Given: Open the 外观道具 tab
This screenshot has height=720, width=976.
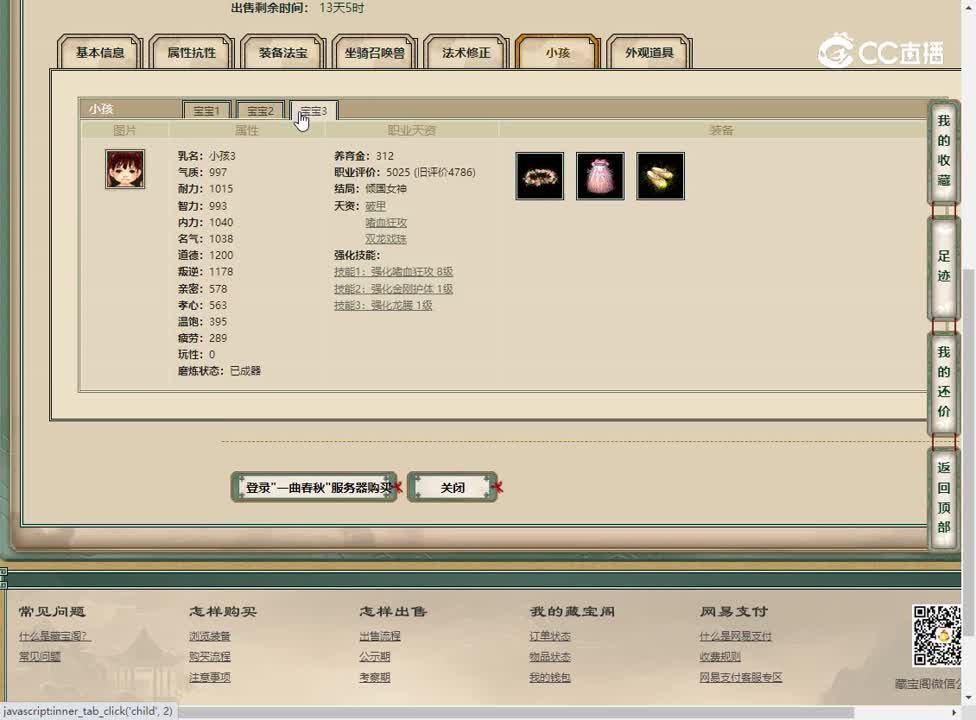Looking at the screenshot, I should (x=650, y=55).
